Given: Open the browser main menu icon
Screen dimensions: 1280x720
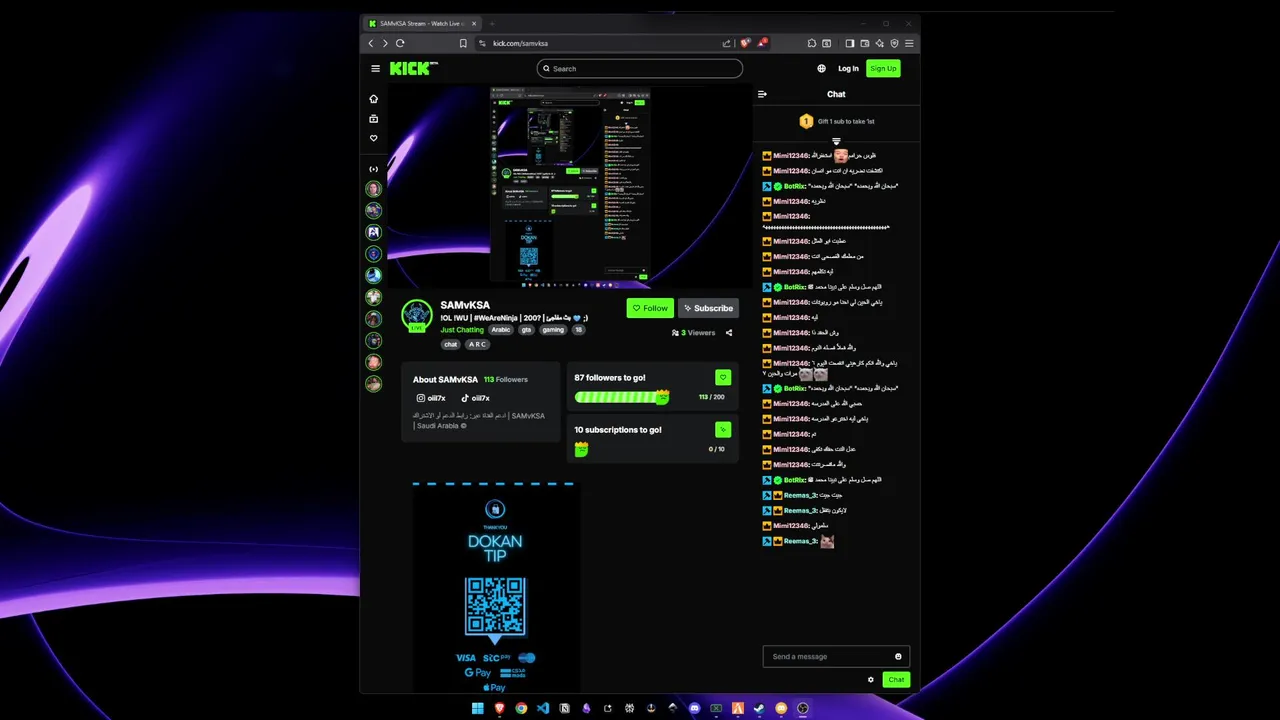Looking at the screenshot, I should [909, 43].
